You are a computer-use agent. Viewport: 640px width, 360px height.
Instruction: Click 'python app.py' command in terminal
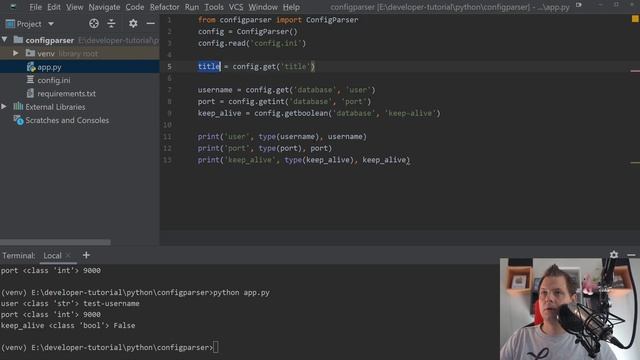[241, 293]
